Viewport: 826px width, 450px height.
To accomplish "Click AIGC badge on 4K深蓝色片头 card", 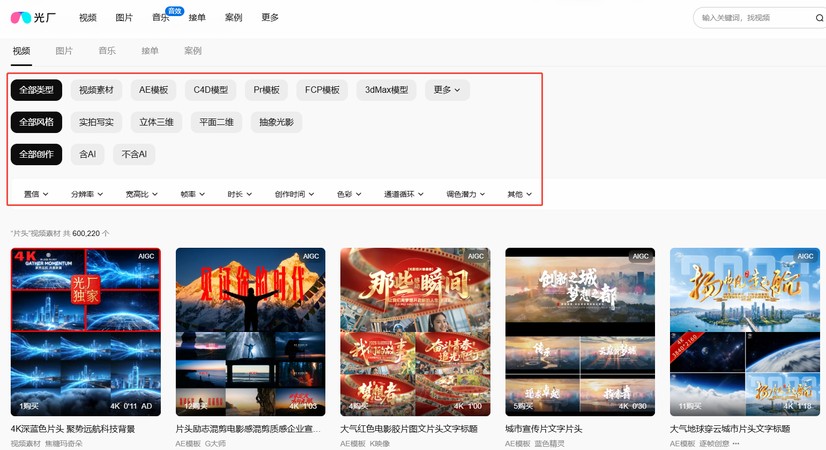I will (x=146, y=256).
